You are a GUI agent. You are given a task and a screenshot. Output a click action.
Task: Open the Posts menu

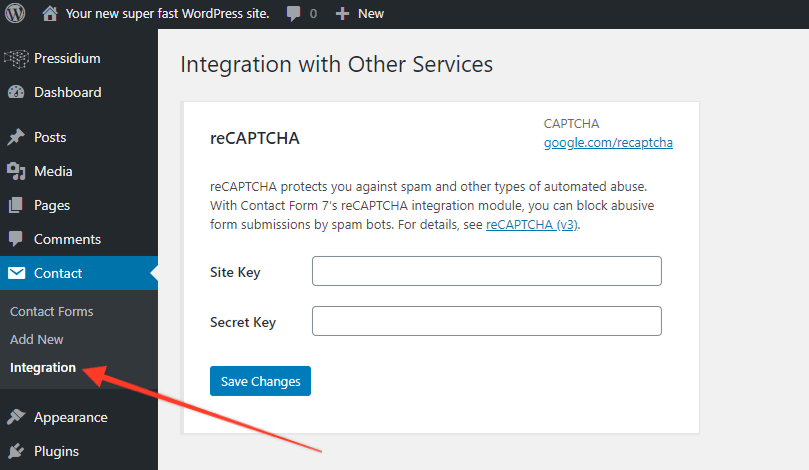(50, 137)
